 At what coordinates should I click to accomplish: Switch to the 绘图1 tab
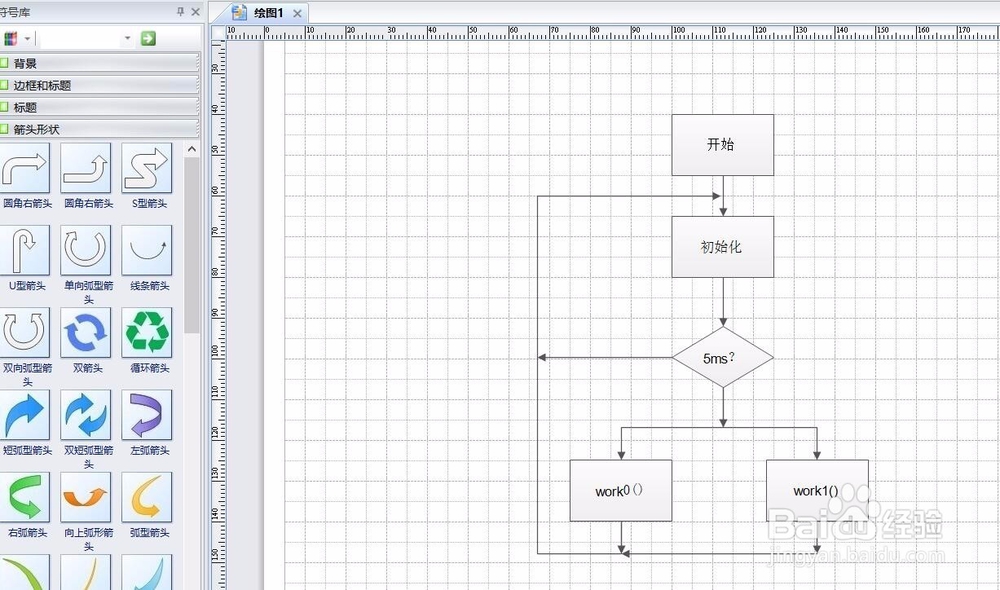[260, 13]
